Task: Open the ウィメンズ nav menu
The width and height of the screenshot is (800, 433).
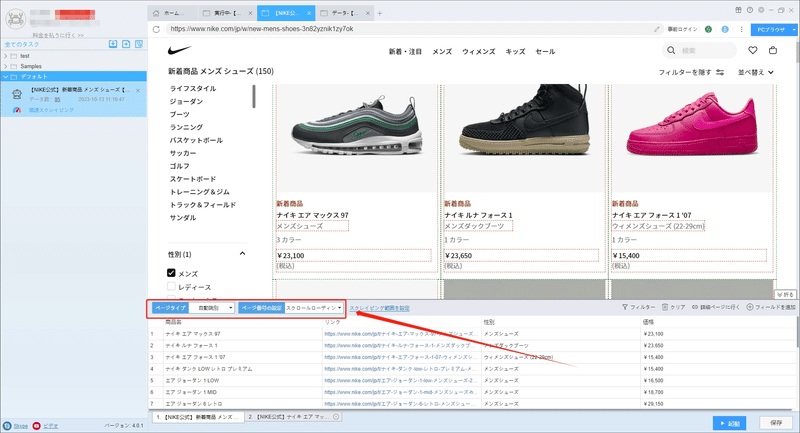Action: pos(479,52)
